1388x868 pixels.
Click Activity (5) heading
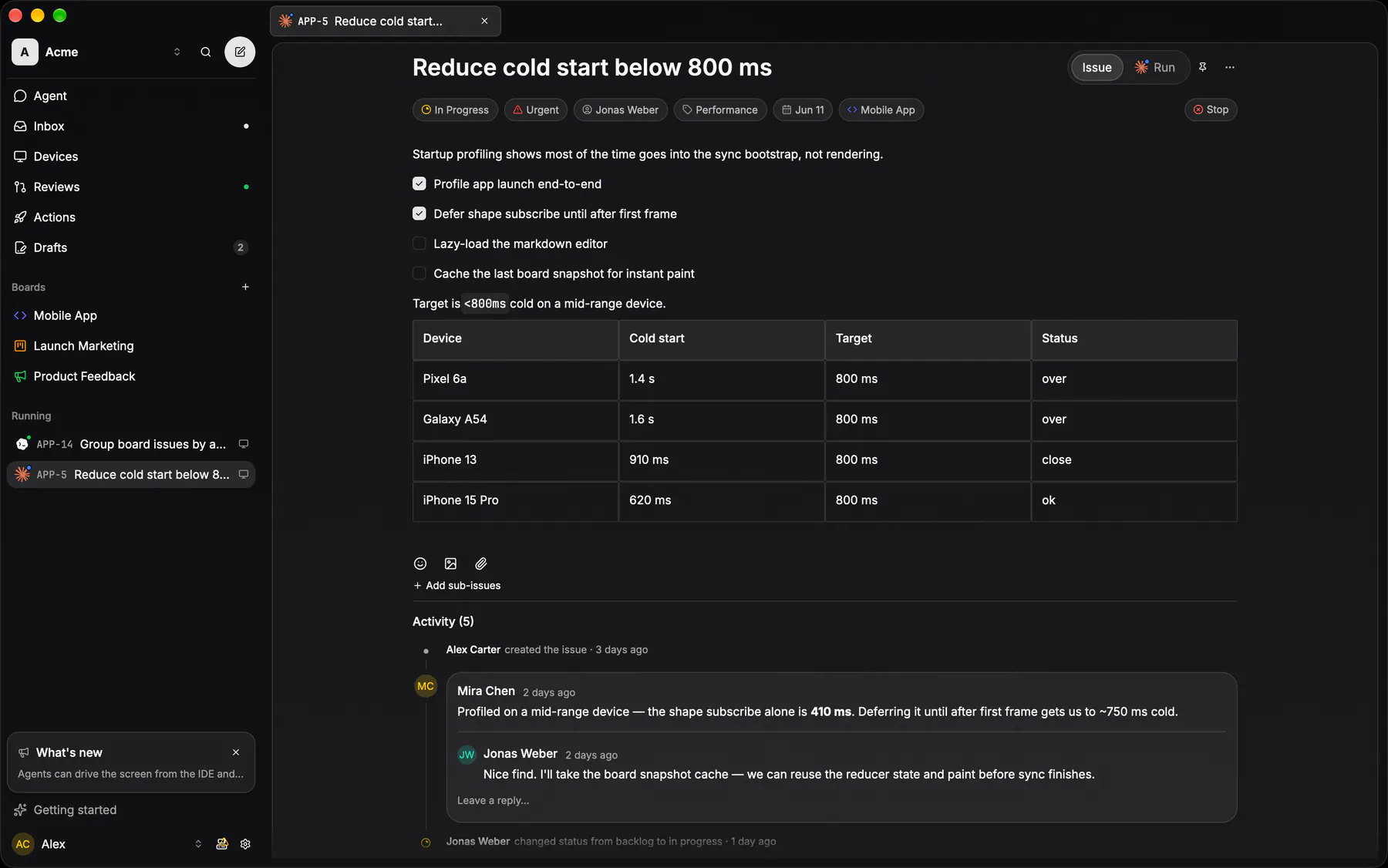click(443, 621)
